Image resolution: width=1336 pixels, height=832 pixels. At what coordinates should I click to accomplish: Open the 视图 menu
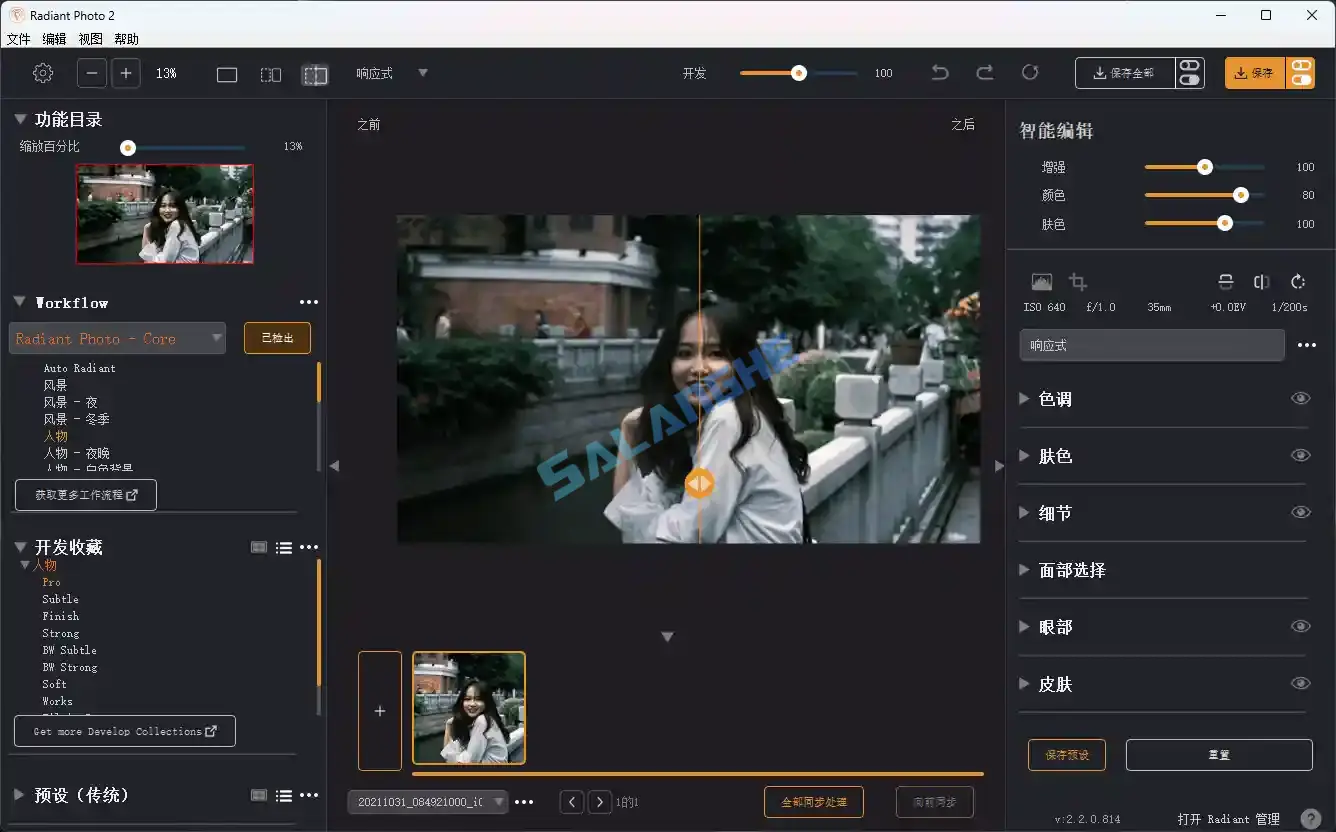[89, 38]
